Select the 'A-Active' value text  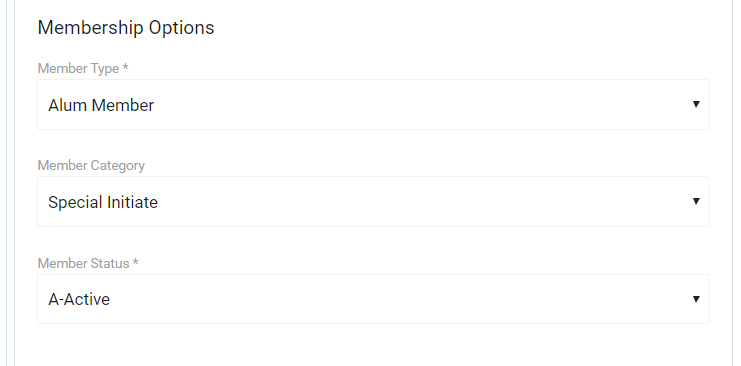click(x=79, y=299)
